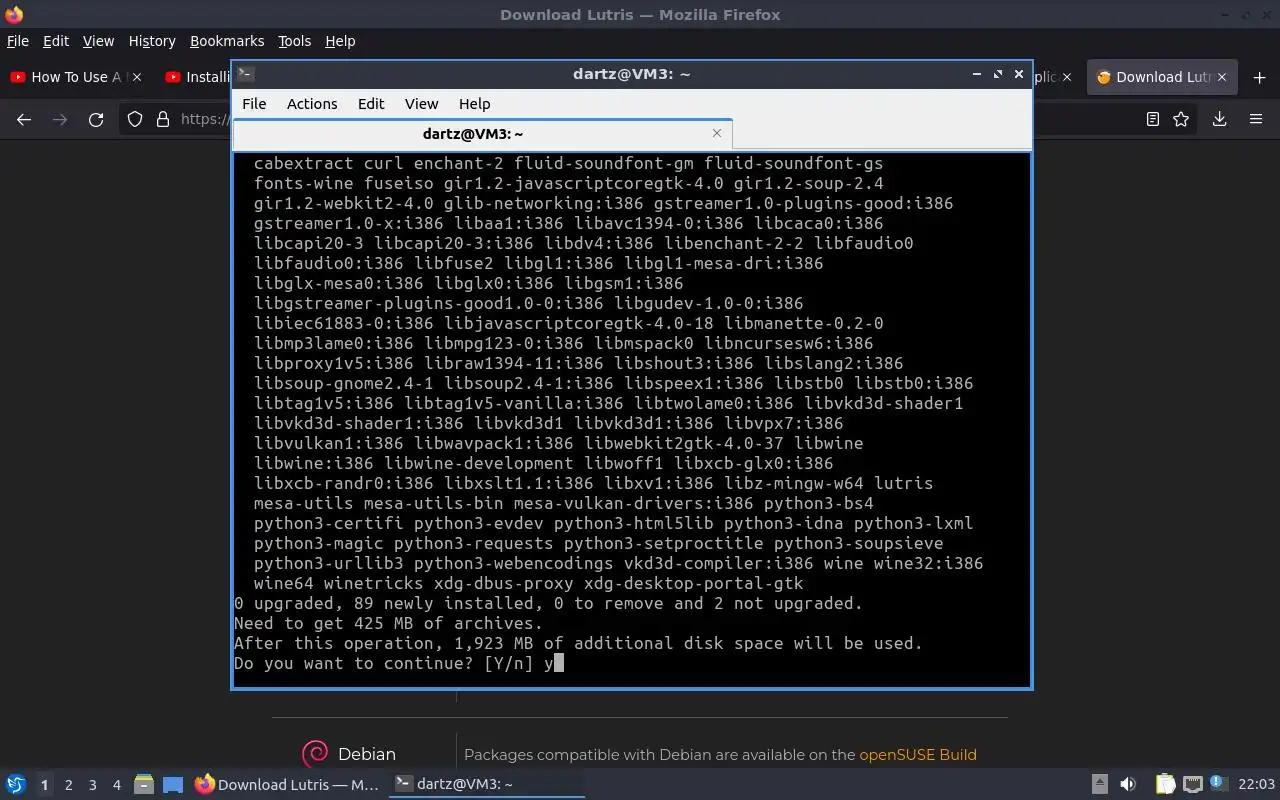Click the '0 upgraded, 89 newly installed' line

click(548, 603)
